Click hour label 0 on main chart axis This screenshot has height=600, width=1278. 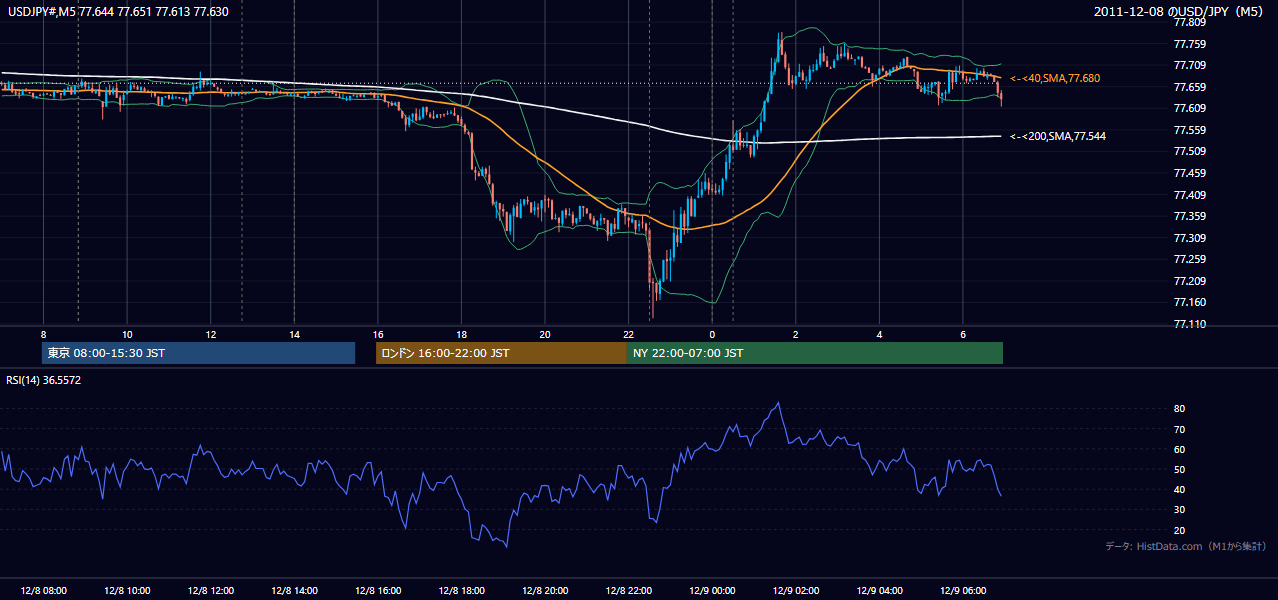coord(712,334)
